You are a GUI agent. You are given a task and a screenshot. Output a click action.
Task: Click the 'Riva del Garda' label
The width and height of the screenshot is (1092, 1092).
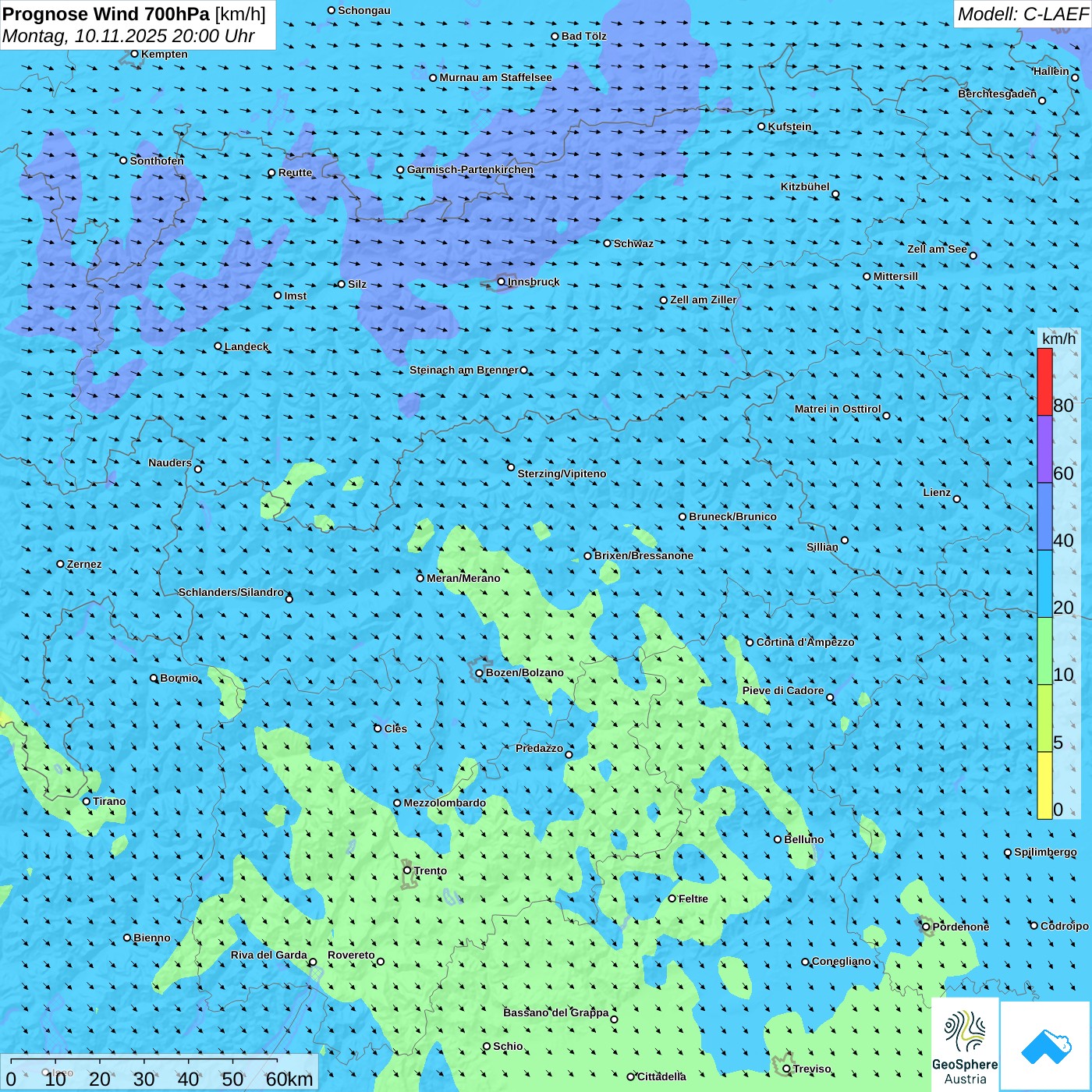tap(269, 955)
